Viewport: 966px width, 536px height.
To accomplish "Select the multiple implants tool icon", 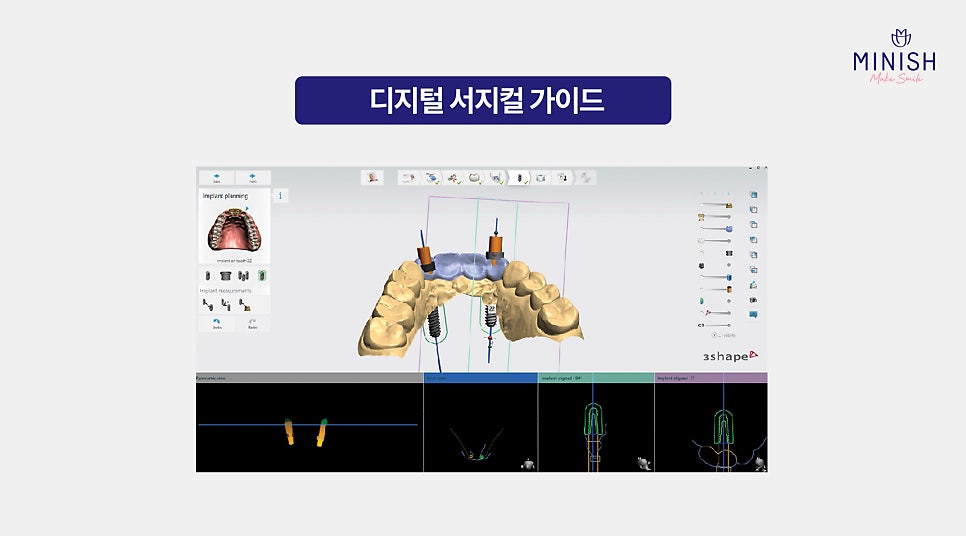I will (x=243, y=275).
